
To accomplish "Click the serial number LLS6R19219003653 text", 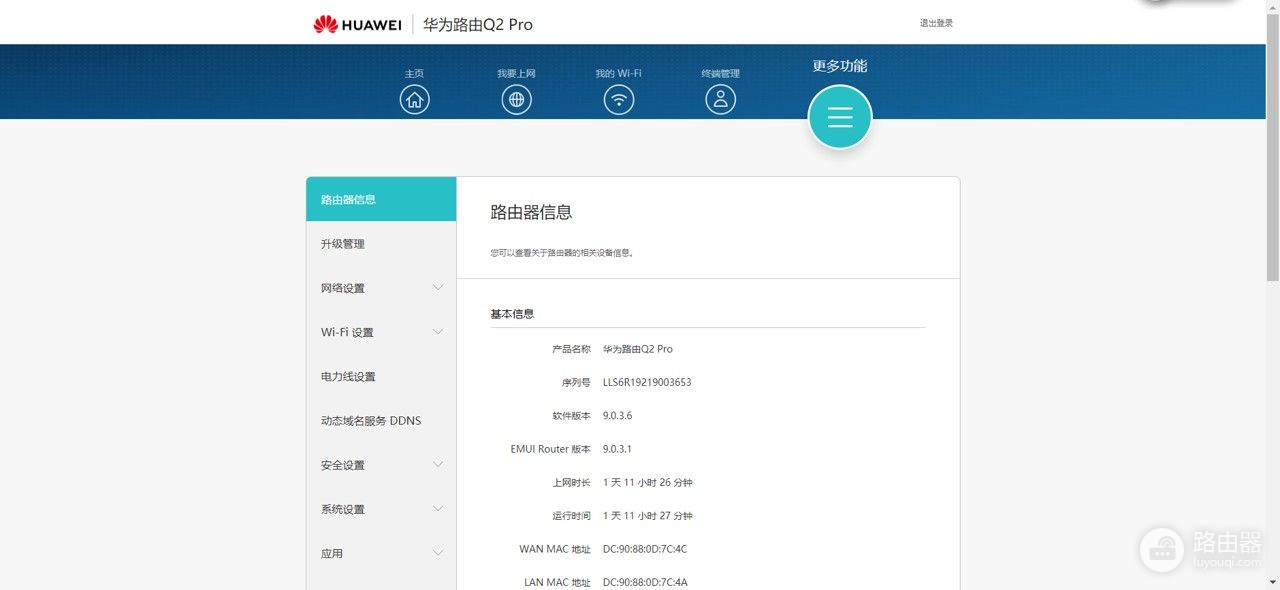I will [x=647, y=382].
